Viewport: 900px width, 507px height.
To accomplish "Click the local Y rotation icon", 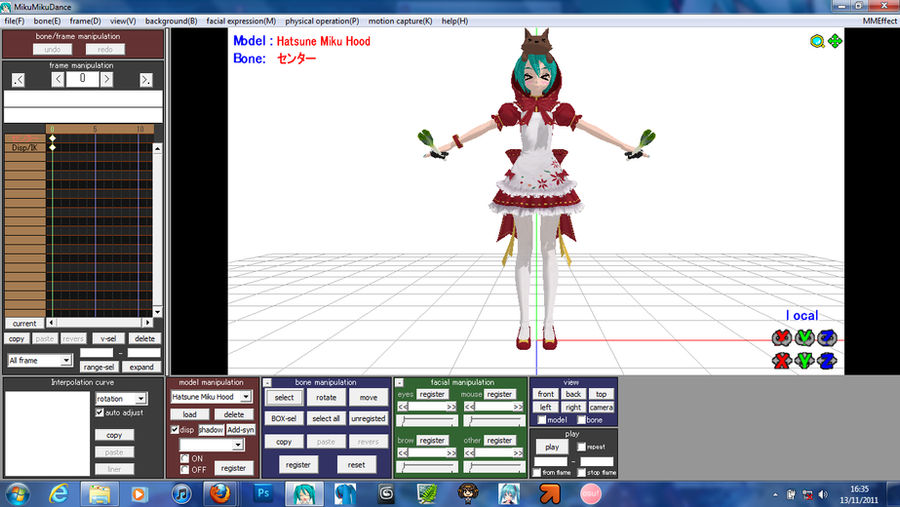I will [x=804, y=338].
